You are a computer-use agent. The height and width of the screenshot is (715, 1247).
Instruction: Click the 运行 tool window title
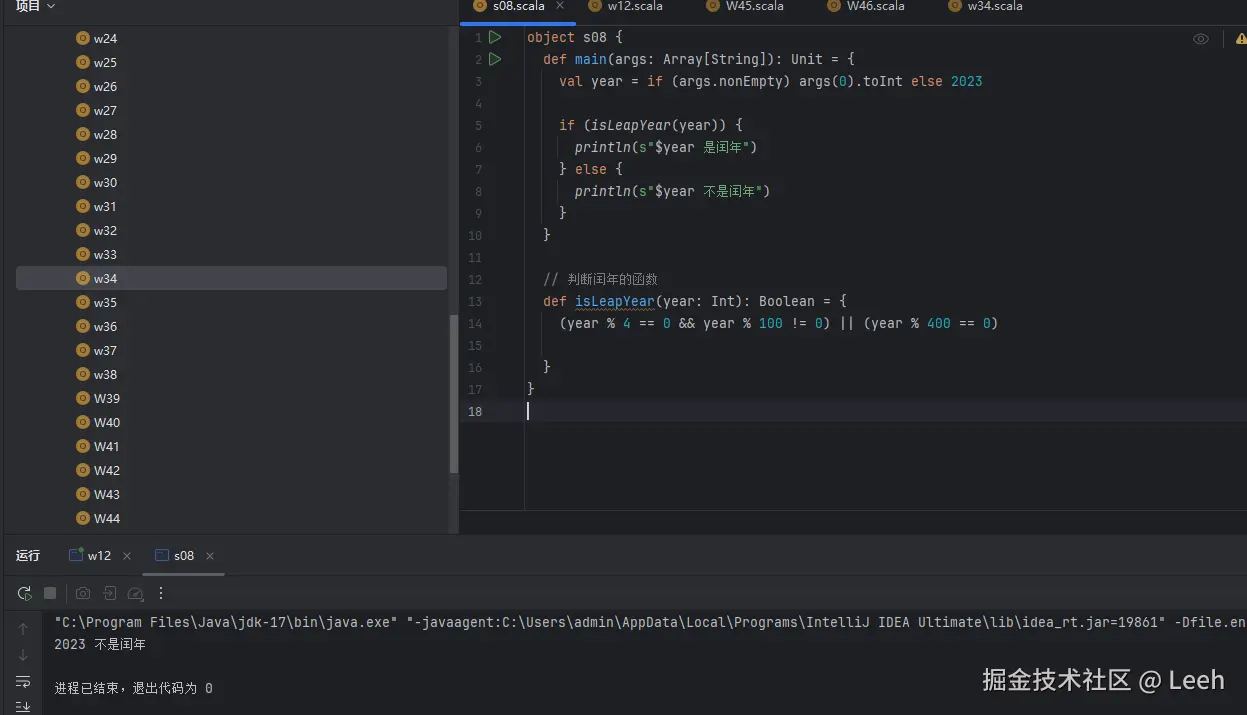[x=28, y=555]
